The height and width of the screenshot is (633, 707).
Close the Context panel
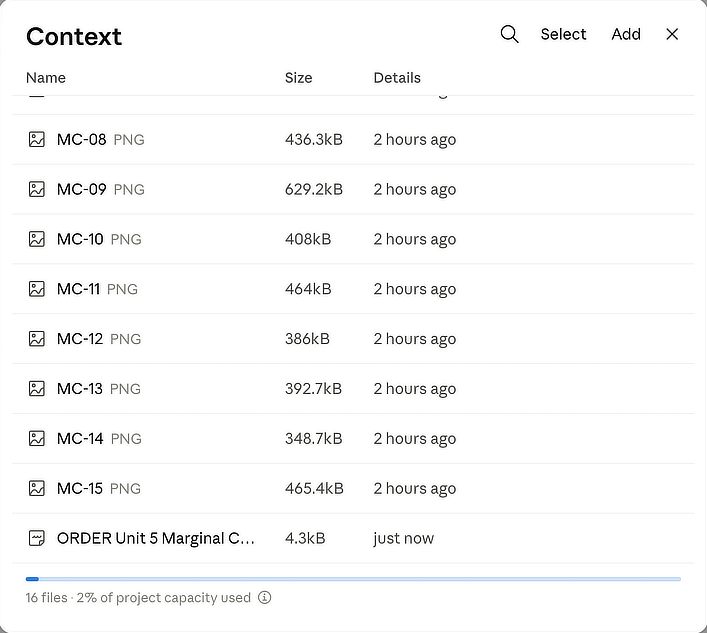pyautogui.click(x=672, y=34)
